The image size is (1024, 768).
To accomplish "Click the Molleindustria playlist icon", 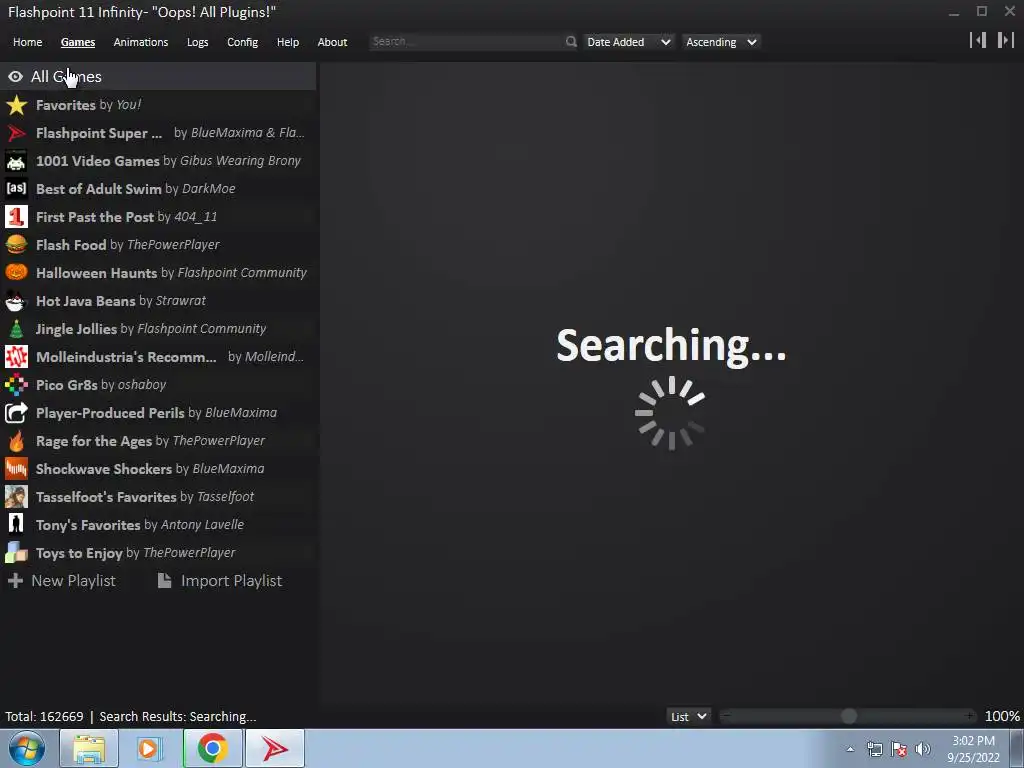I will pyautogui.click(x=16, y=357).
